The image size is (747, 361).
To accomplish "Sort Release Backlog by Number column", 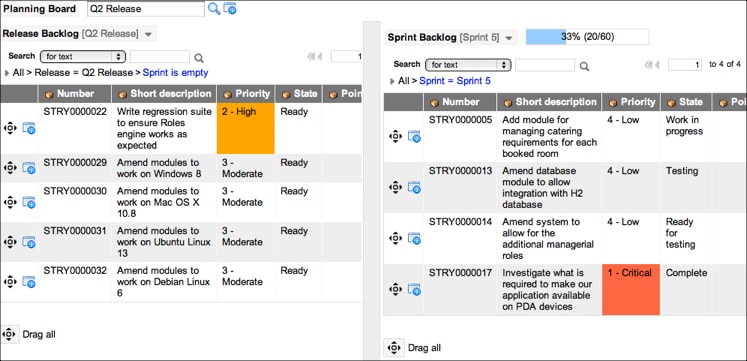I will 75,94.
